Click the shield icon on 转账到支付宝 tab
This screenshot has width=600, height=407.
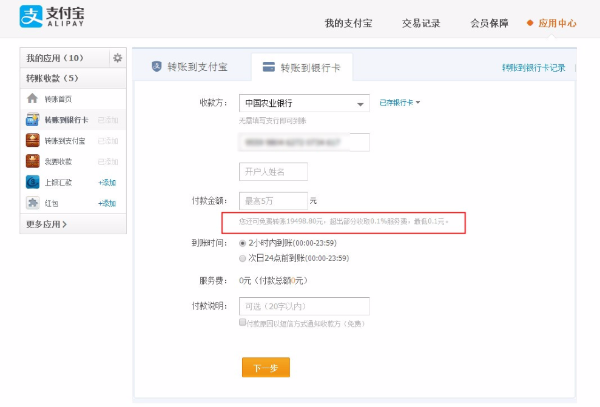point(157,67)
